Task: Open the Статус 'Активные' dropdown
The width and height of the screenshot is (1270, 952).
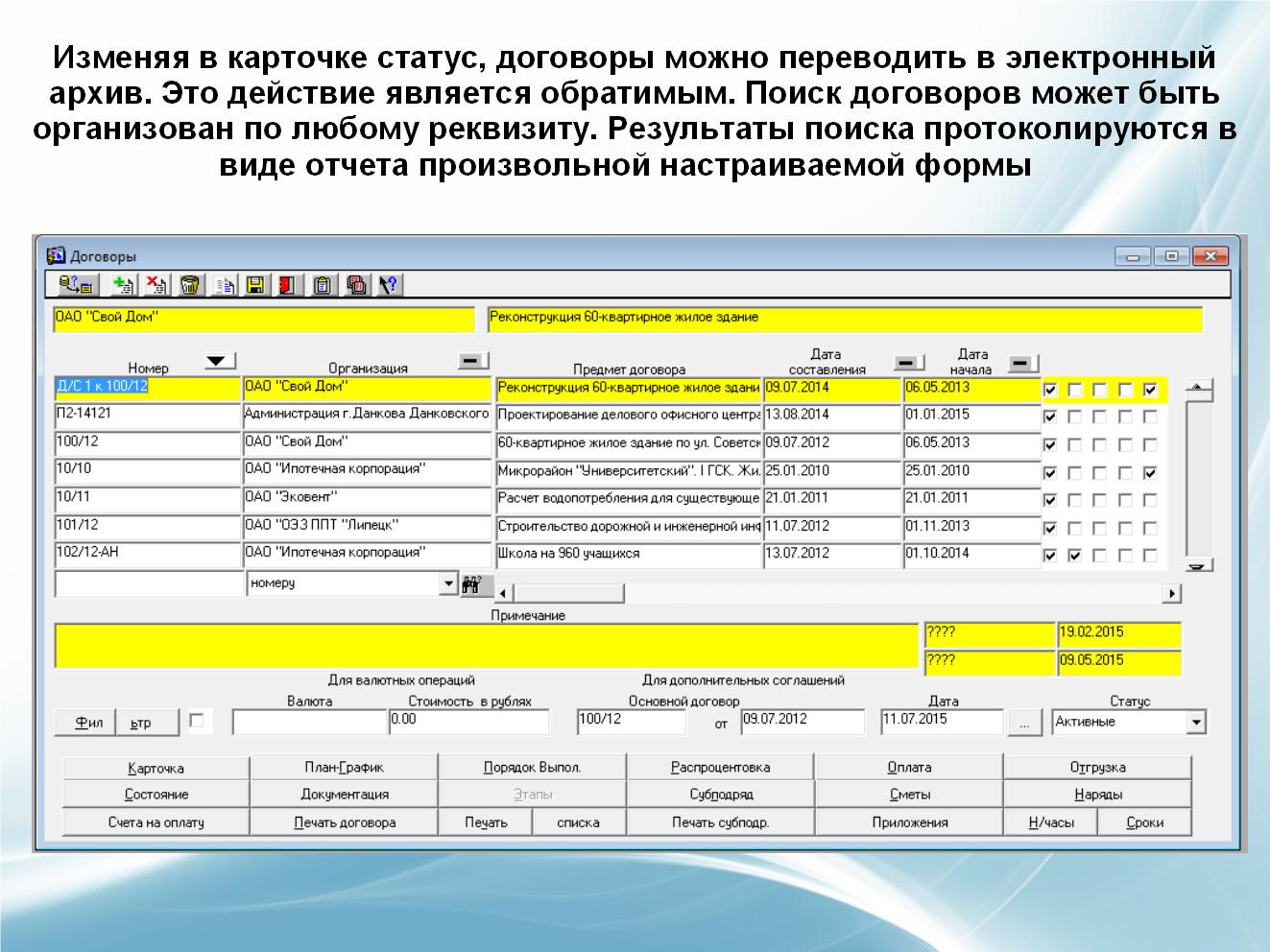Action: click(x=1196, y=722)
